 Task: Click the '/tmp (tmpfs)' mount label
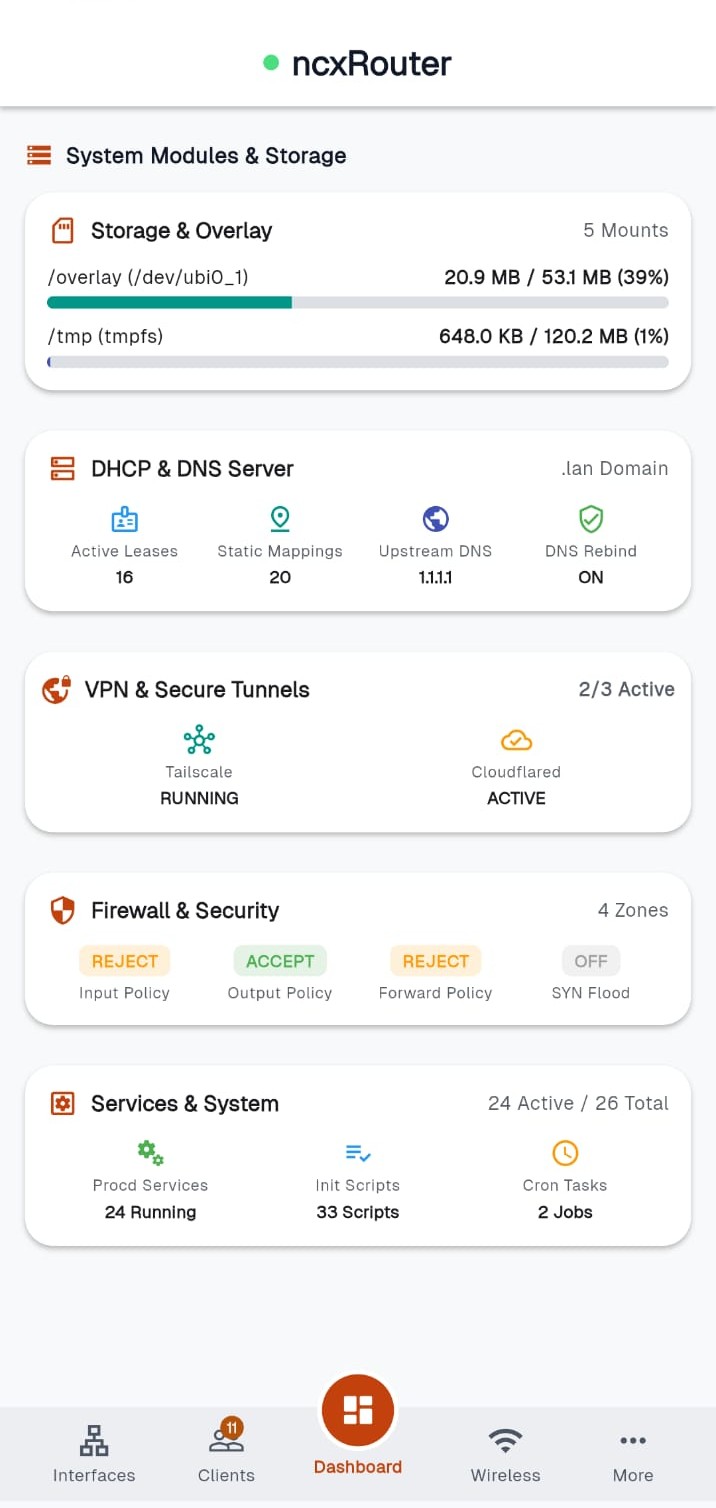pos(105,336)
